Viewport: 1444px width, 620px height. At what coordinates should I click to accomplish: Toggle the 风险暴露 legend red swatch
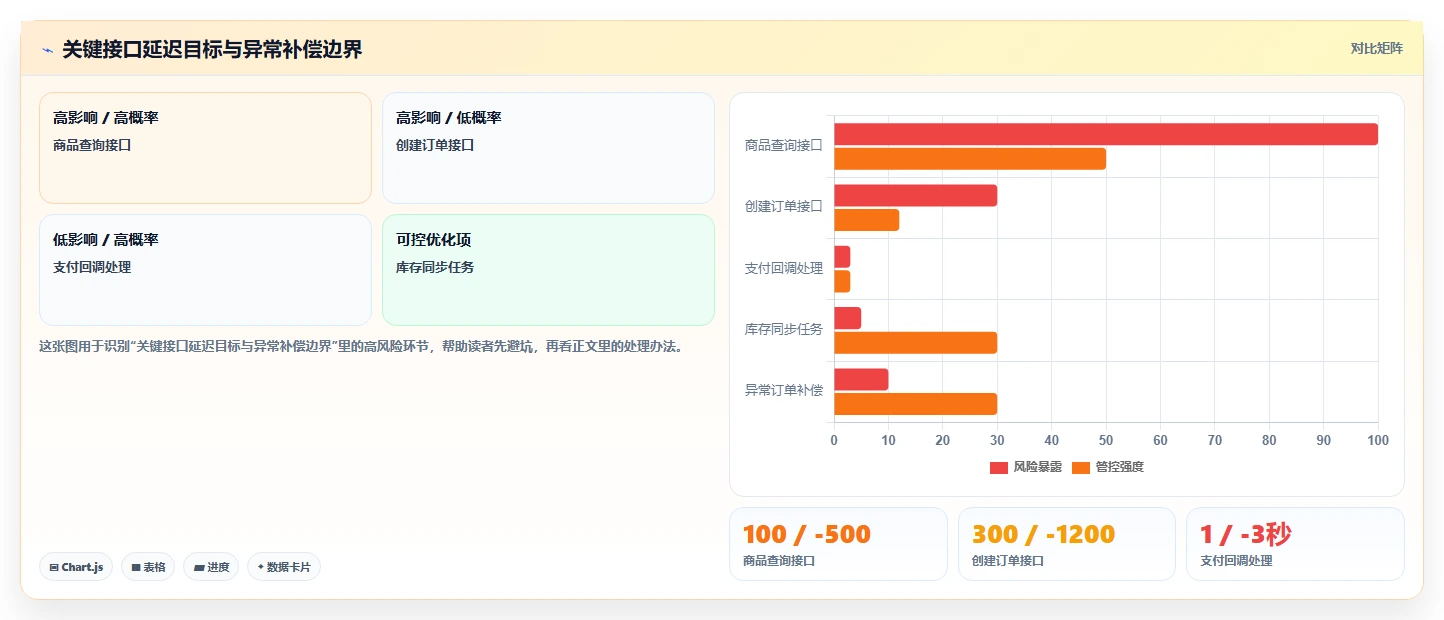(x=999, y=468)
